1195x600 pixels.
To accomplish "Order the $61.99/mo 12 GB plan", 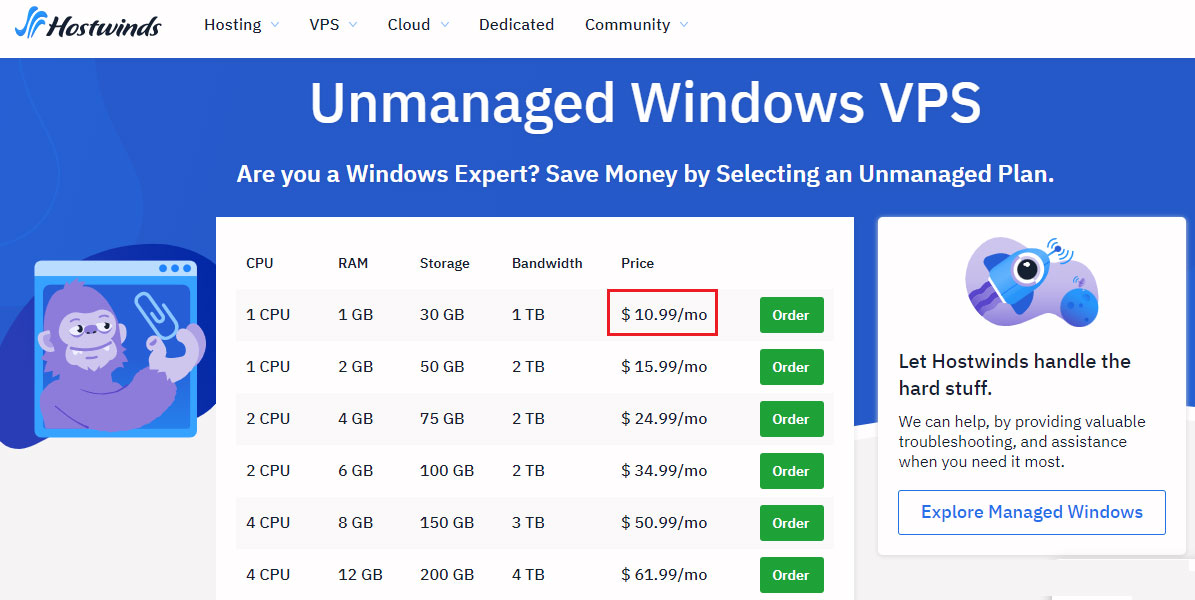I will tap(791, 574).
